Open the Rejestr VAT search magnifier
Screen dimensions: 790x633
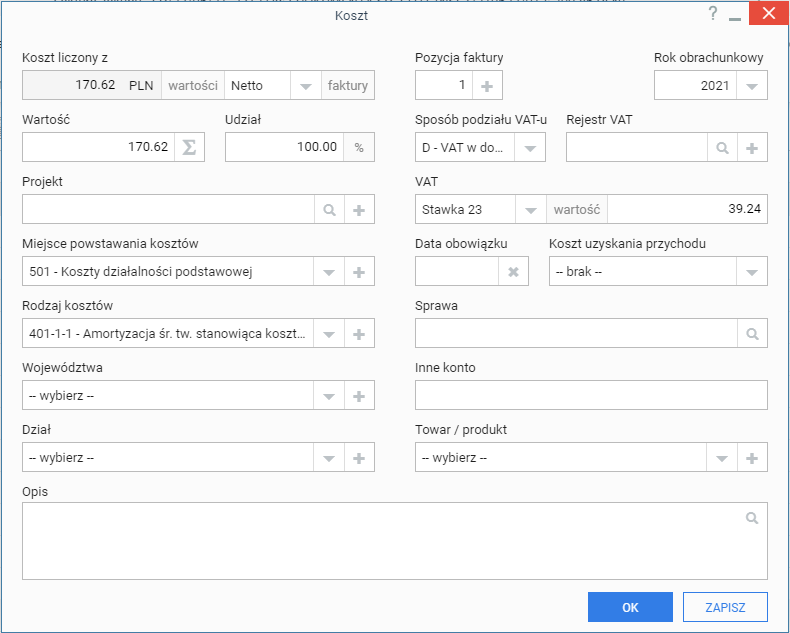pyautogui.click(x=722, y=147)
